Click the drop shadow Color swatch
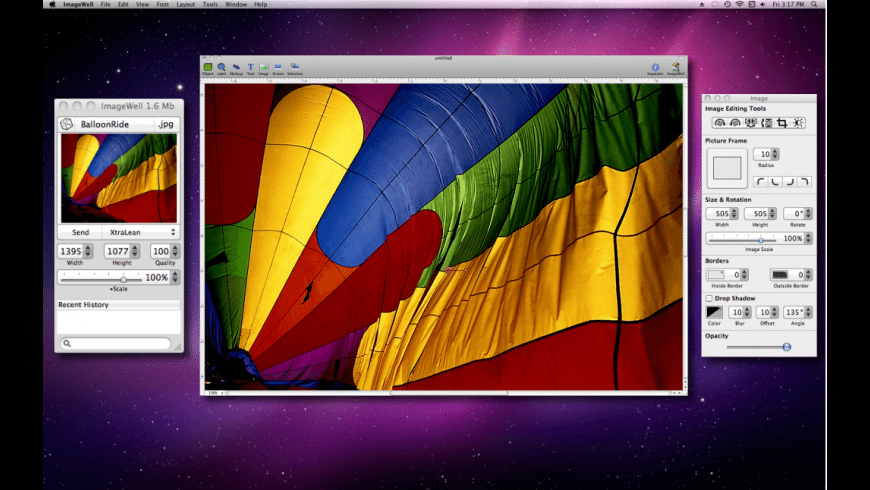The height and width of the screenshot is (490, 870). (x=714, y=312)
